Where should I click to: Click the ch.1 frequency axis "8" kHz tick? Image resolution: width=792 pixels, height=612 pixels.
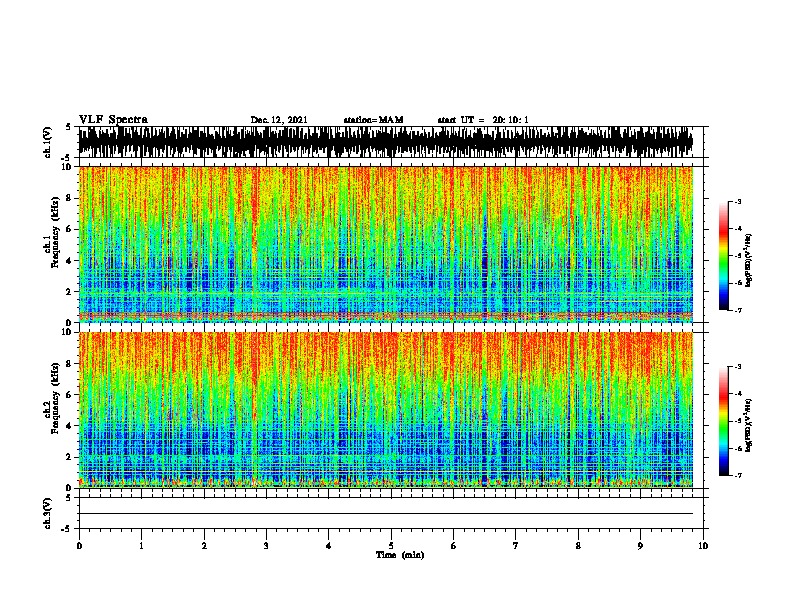pos(69,198)
